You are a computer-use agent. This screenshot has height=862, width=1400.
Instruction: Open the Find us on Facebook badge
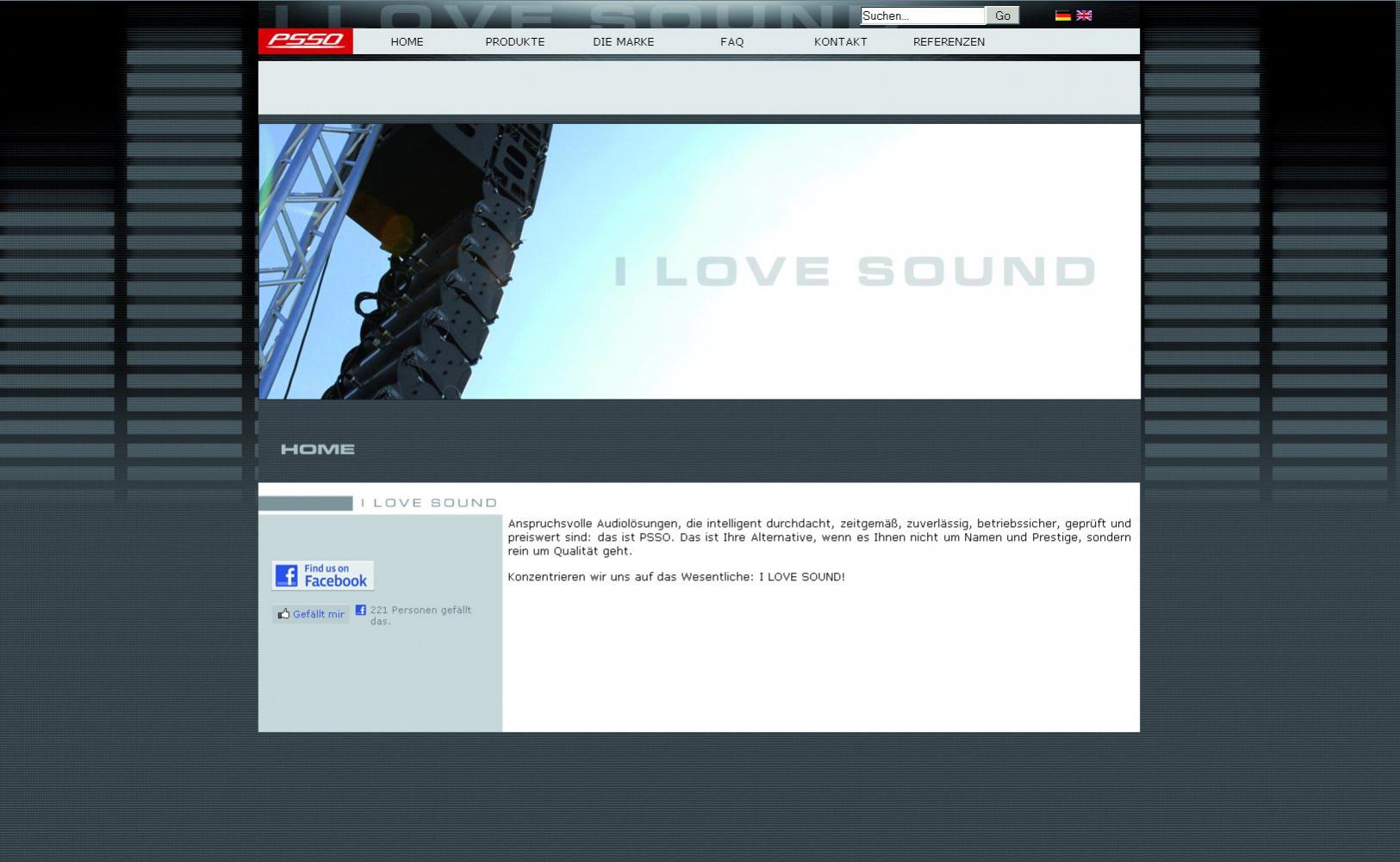(323, 575)
